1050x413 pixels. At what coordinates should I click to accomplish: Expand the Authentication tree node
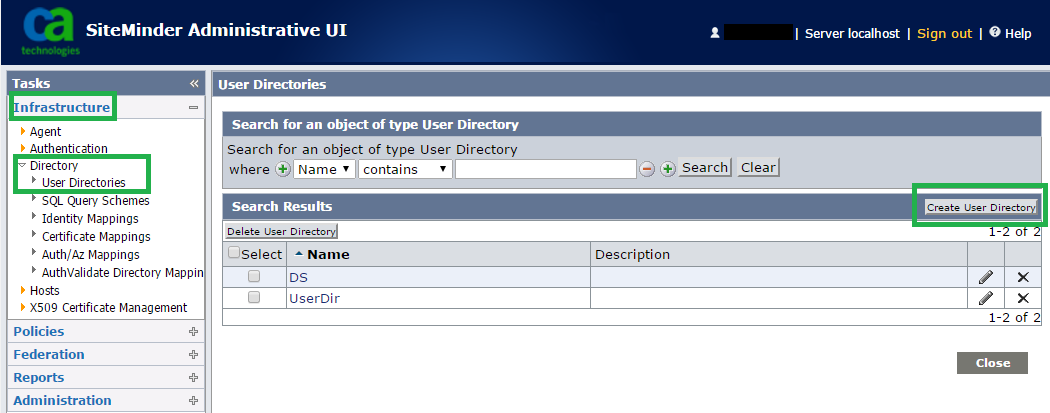pyautogui.click(x=23, y=148)
